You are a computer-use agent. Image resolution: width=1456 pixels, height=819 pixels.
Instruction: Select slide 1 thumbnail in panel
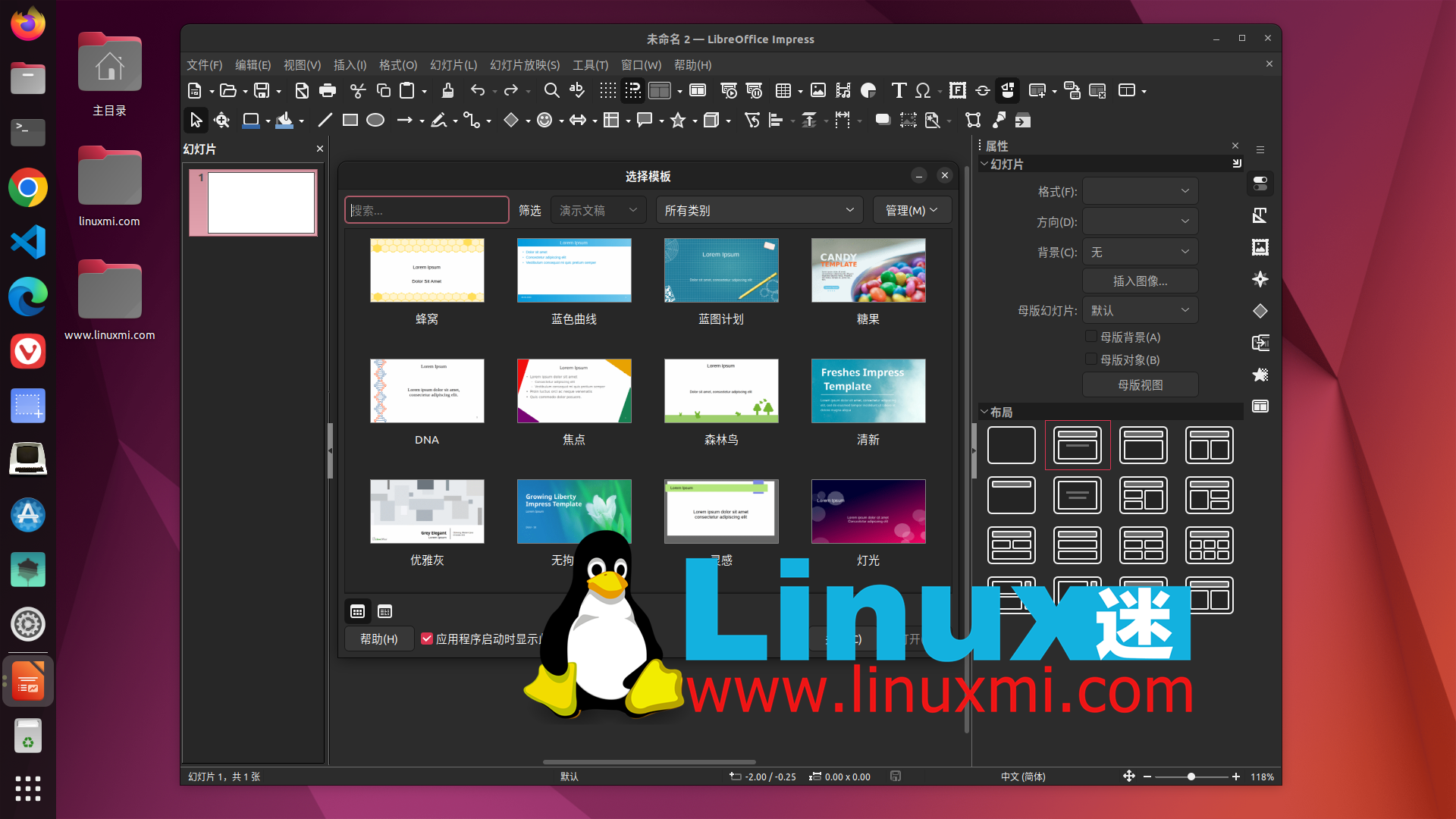tap(261, 202)
